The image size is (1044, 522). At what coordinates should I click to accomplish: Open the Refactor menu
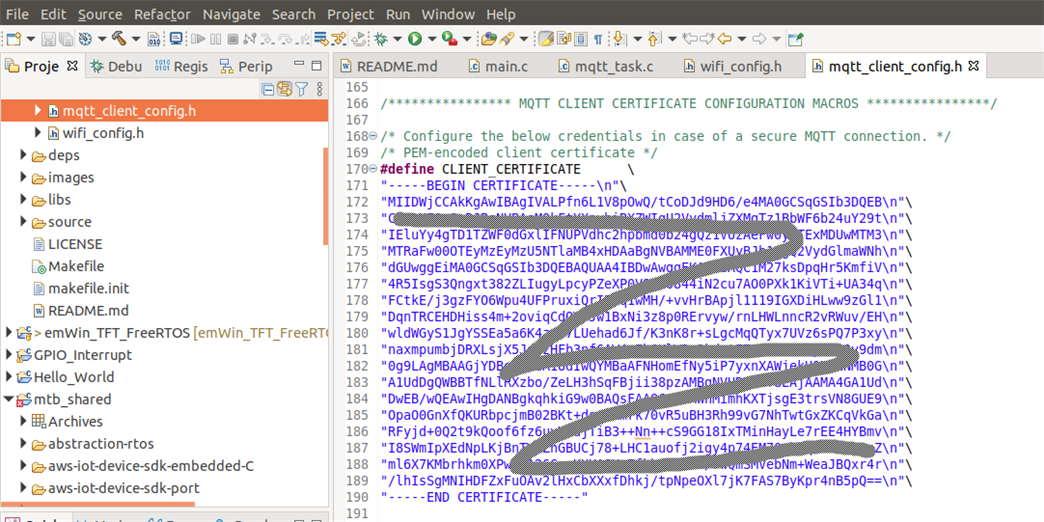(162, 14)
